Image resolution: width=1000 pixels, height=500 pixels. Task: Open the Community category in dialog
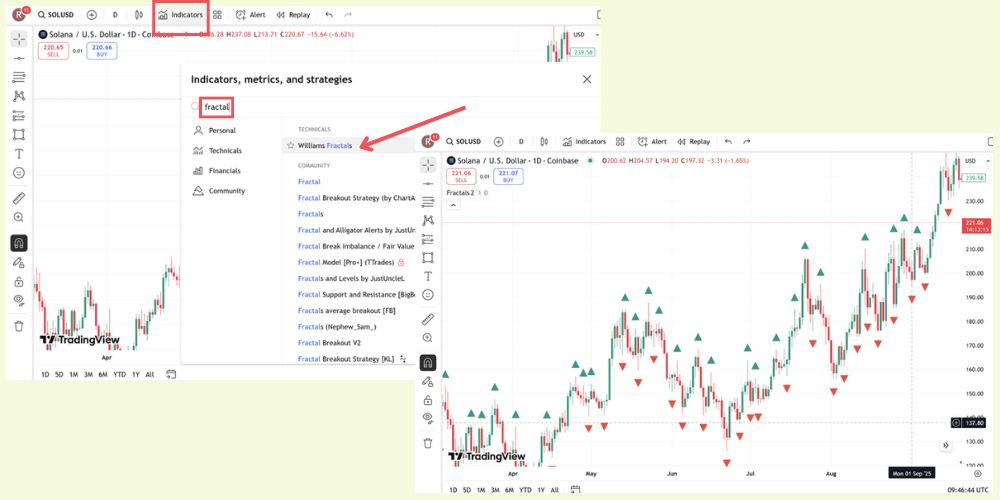226,191
